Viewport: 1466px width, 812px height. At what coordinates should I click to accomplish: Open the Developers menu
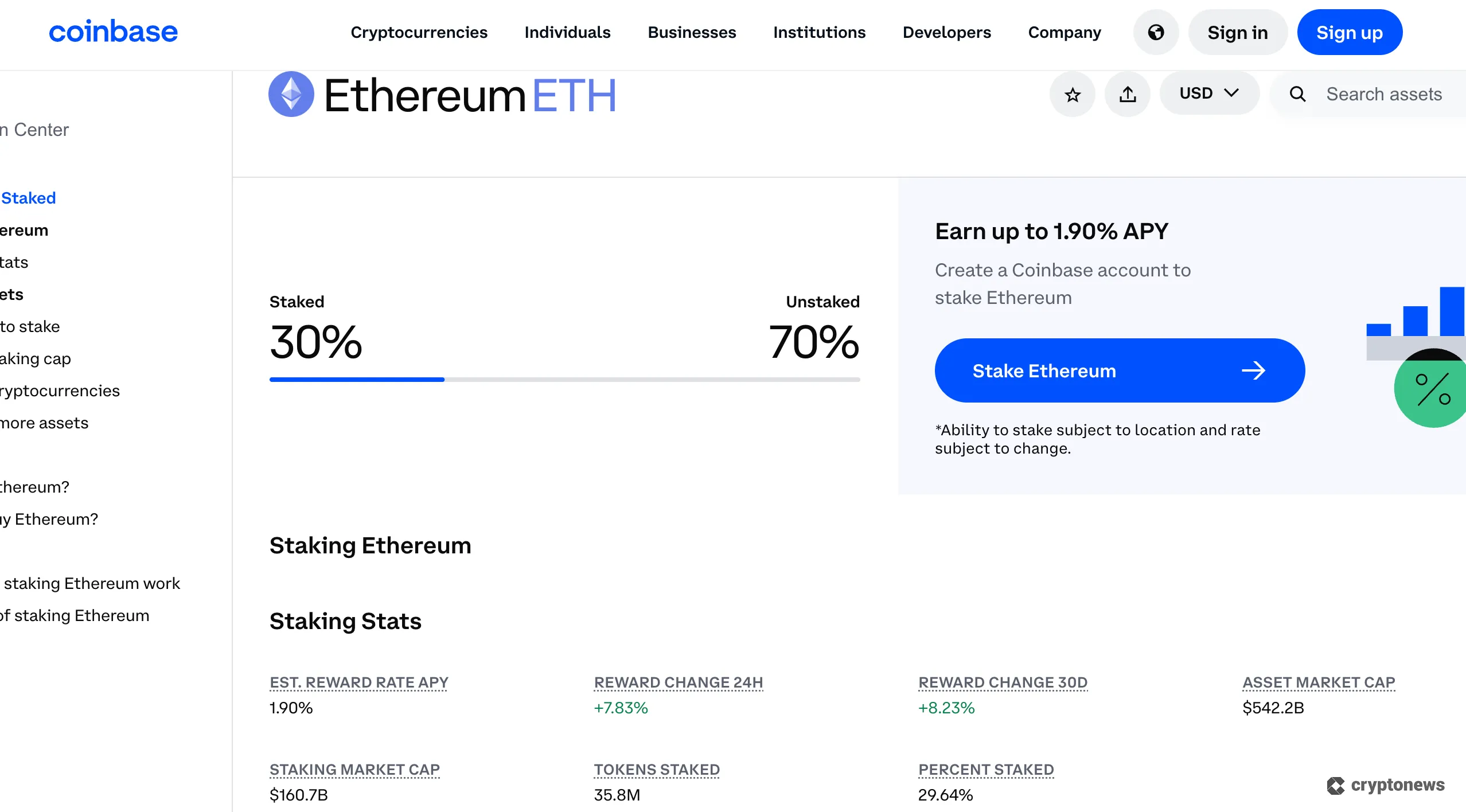946,33
